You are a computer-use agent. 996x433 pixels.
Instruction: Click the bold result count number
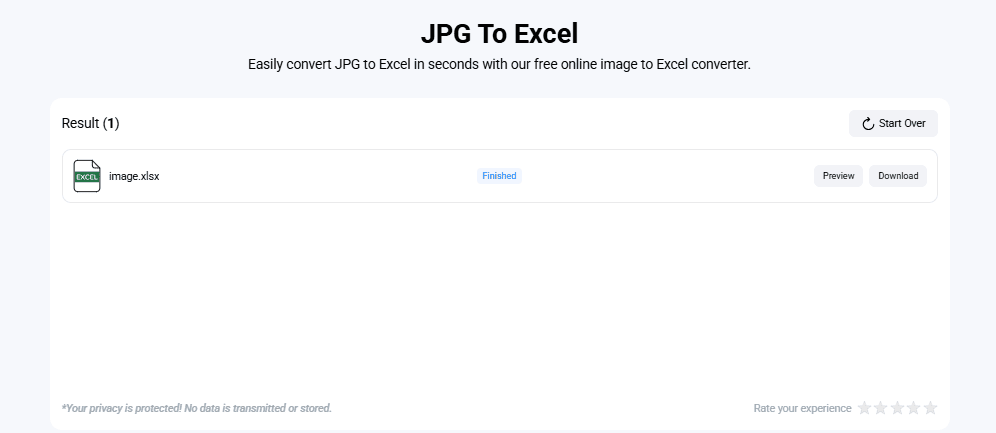coord(113,124)
